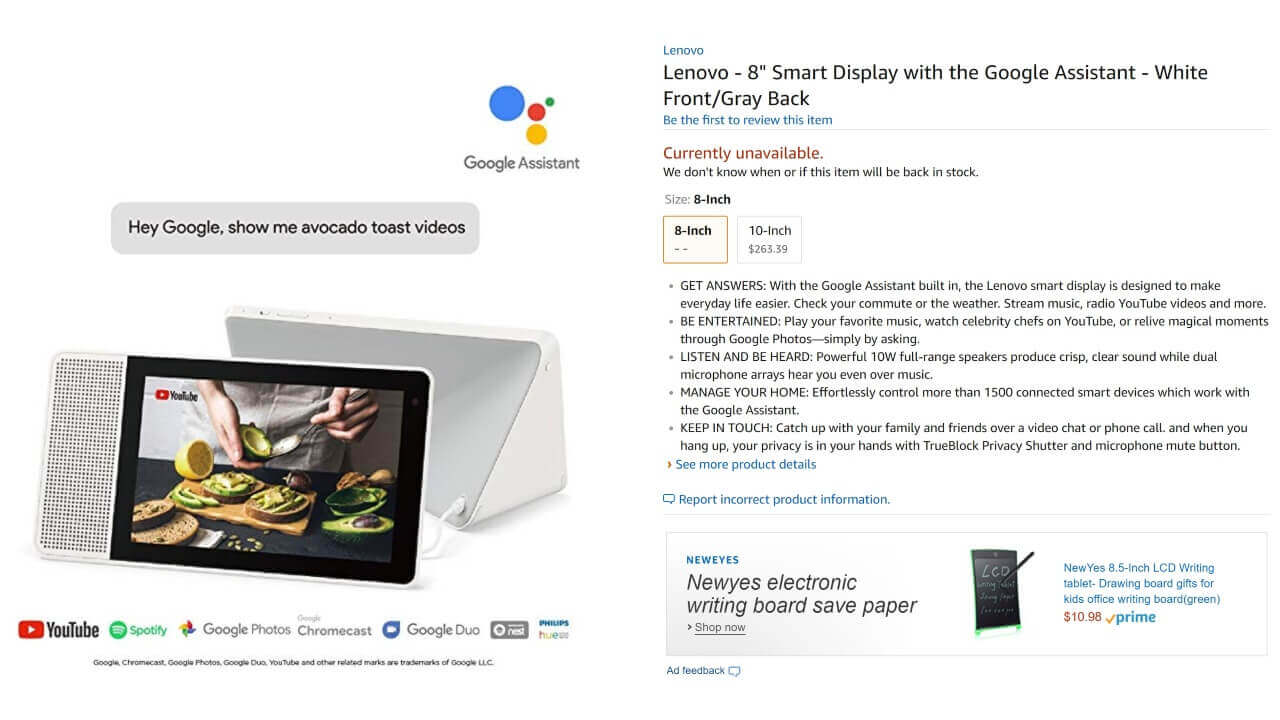Click Be the first to review this item

click(747, 120)
